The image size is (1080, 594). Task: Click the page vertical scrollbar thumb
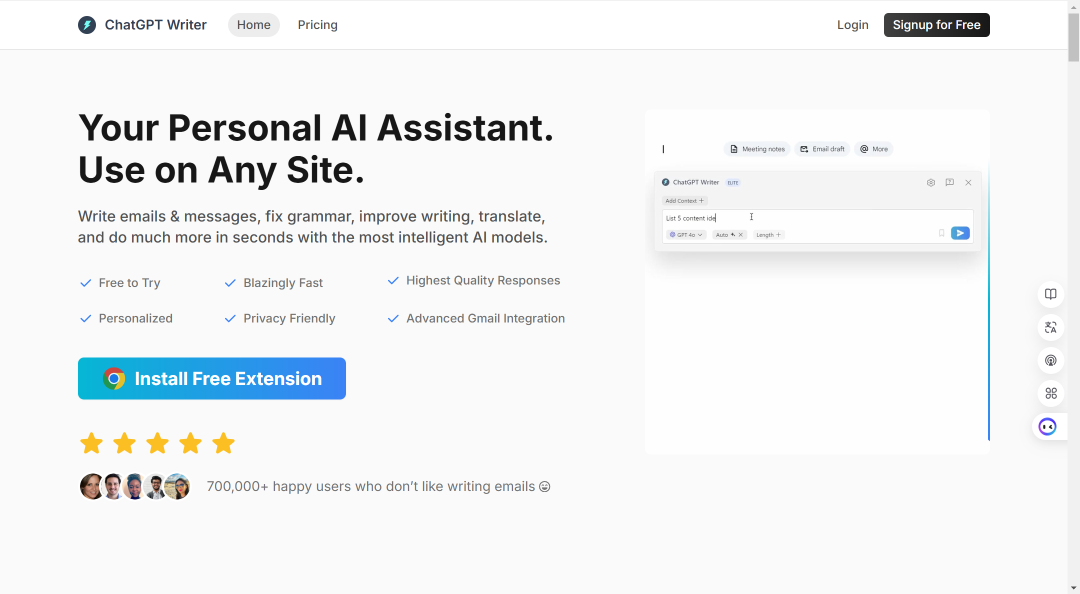(x=1074, y=37)
